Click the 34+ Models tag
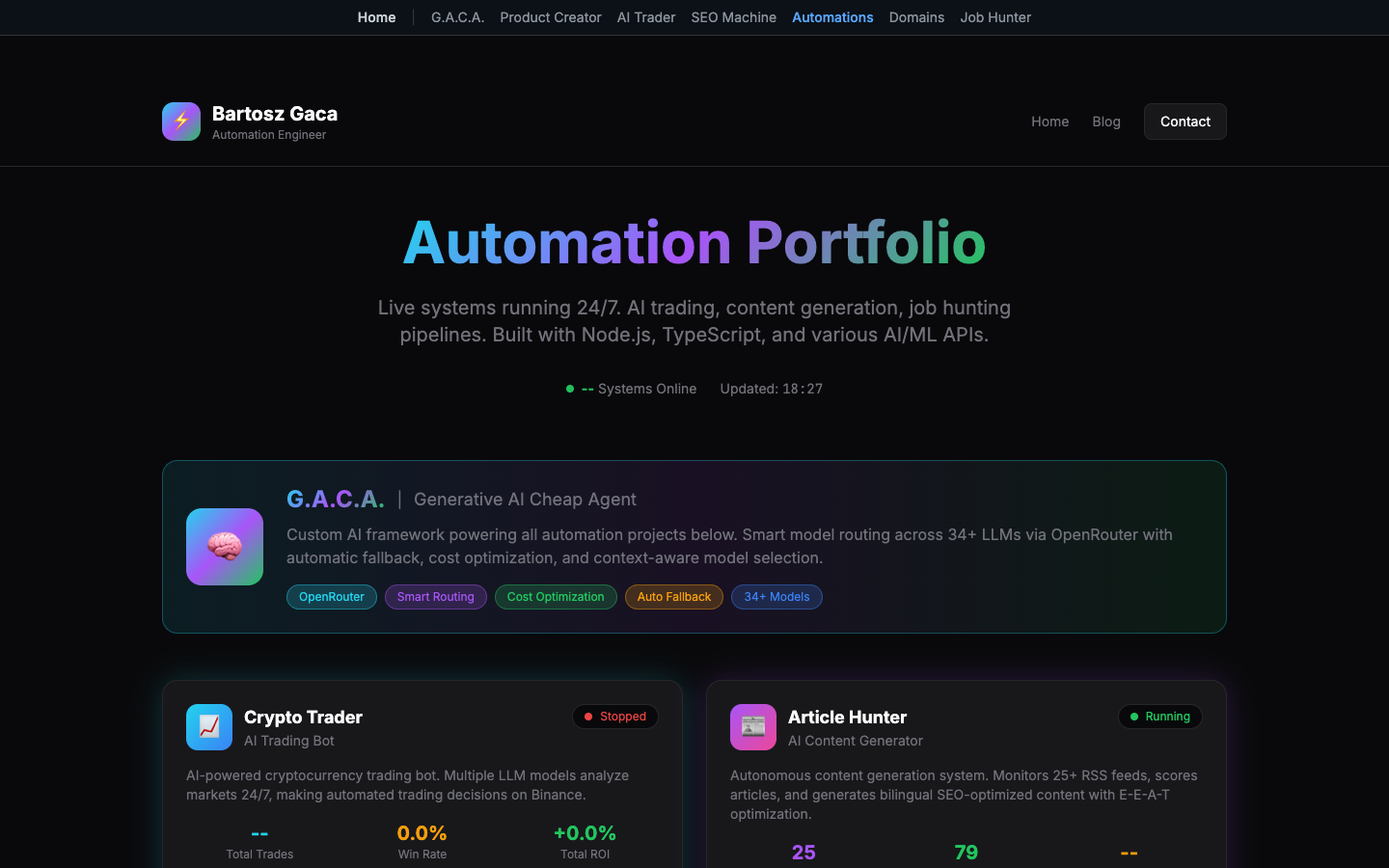This screenshot has height=868, width=1389. click(776, 597)
